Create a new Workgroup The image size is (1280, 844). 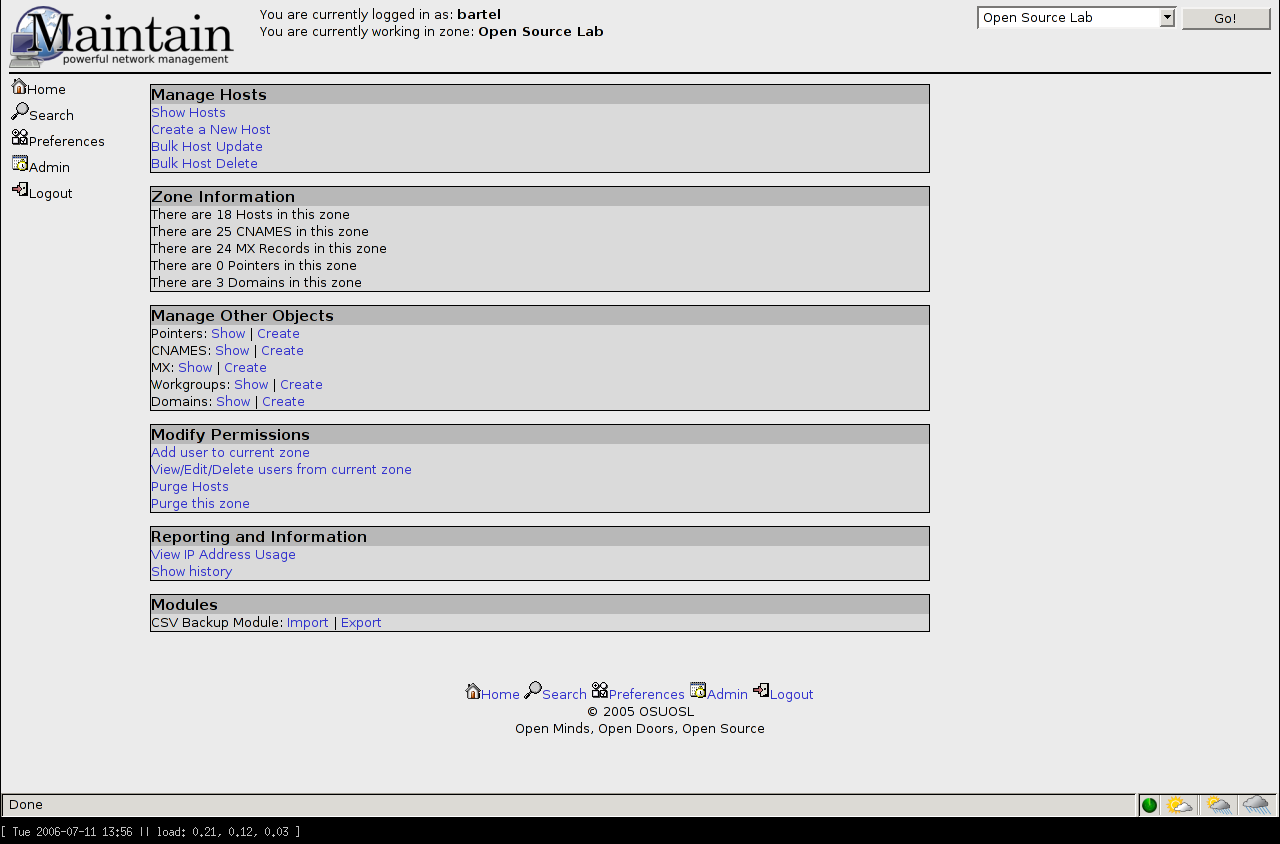click(x=301, y=385)
